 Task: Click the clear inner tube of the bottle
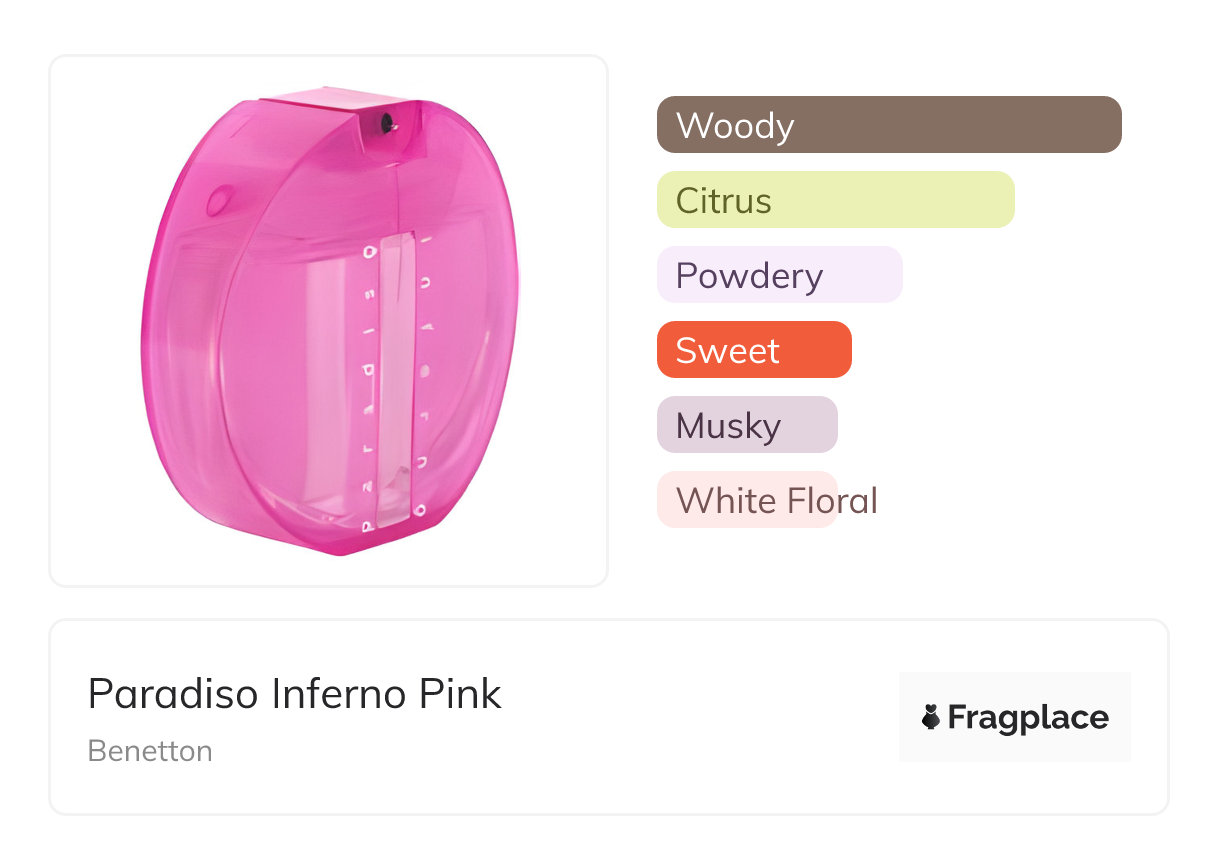pyautogui.click(x=397, y=380)
